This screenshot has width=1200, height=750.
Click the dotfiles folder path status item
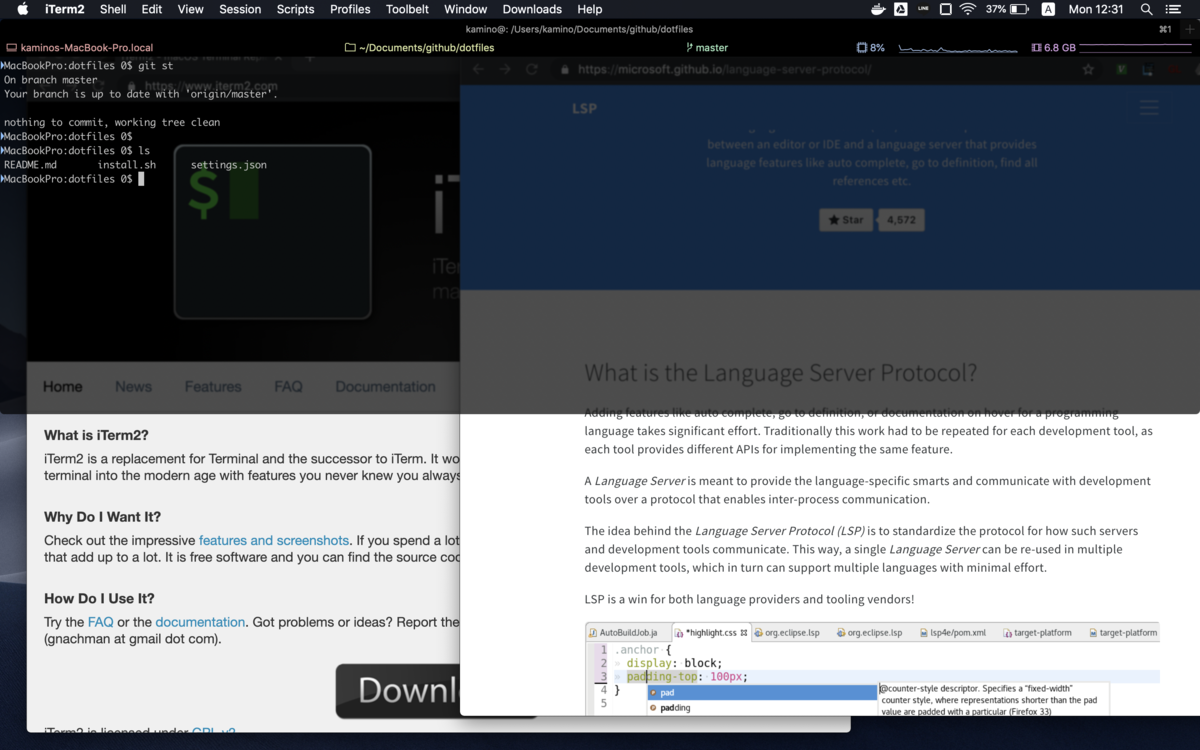419,47
